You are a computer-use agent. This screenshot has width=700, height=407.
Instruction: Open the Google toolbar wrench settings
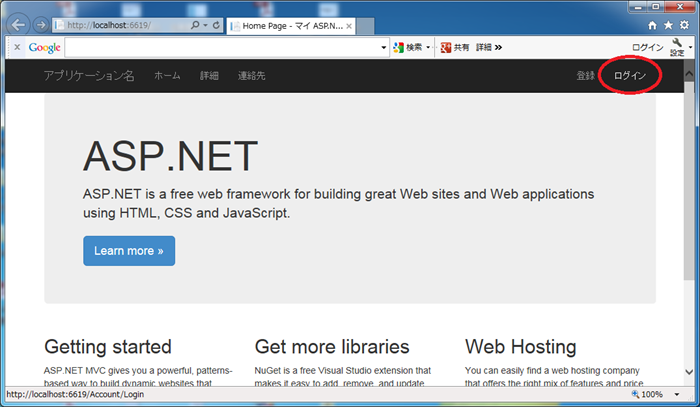677,47
